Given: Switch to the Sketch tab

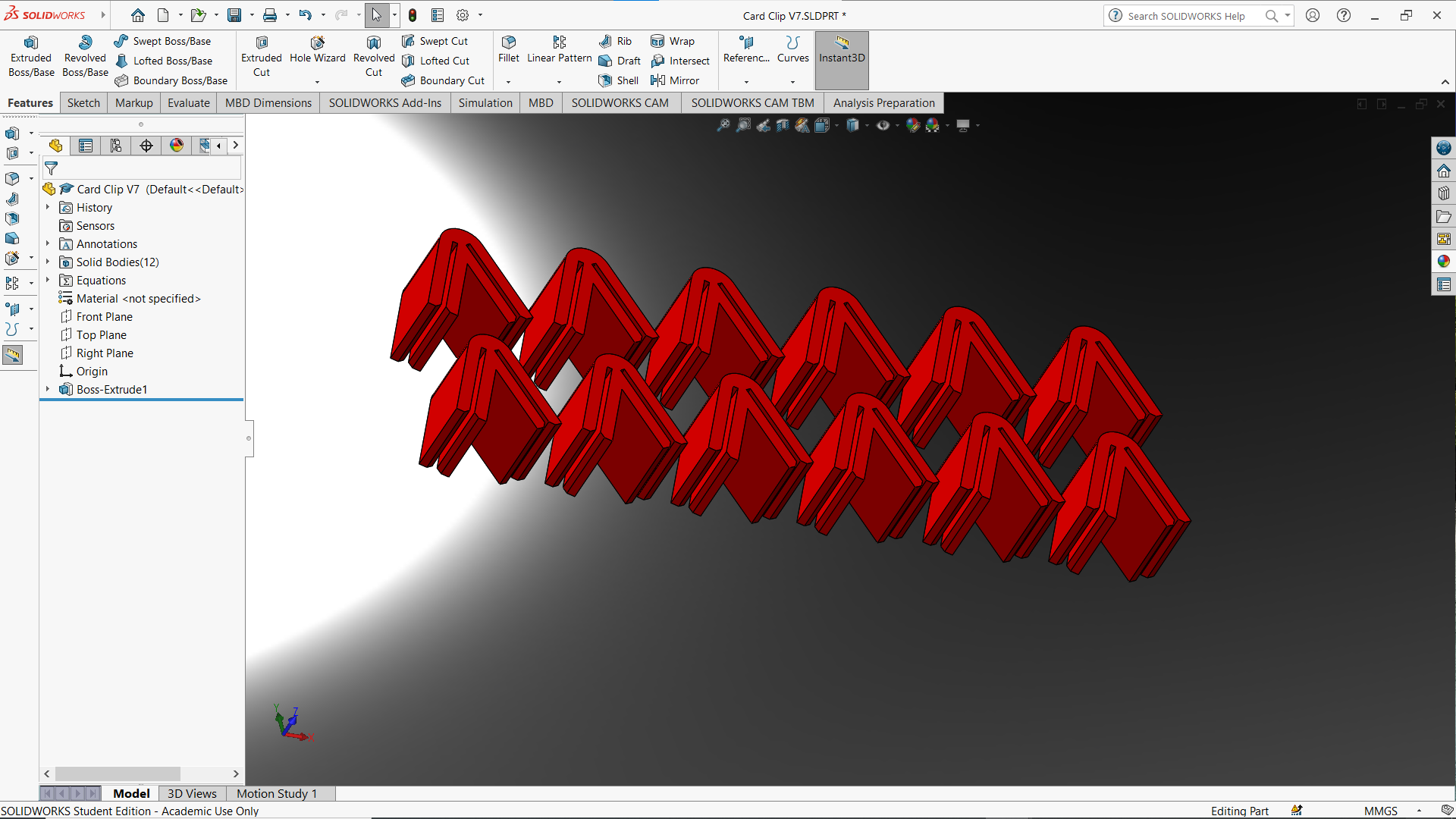Looking at the screenshot, I should (82, 103).
